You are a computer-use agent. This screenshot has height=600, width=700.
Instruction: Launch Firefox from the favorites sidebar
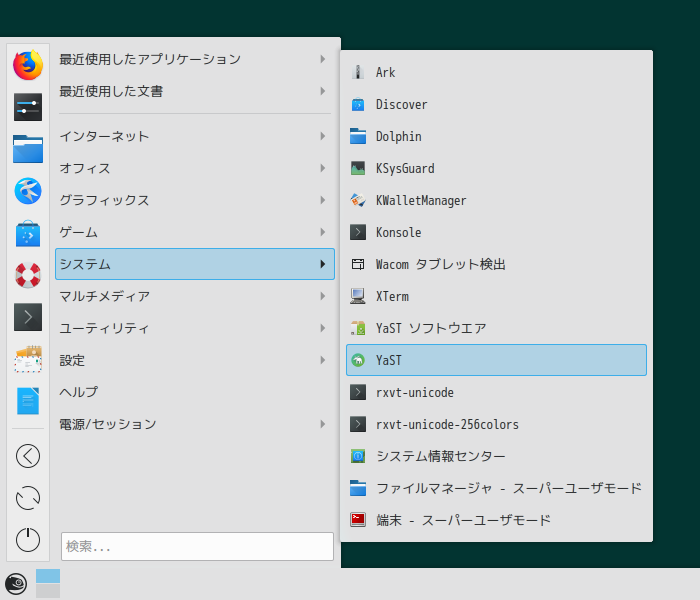(x=28, y=65)
